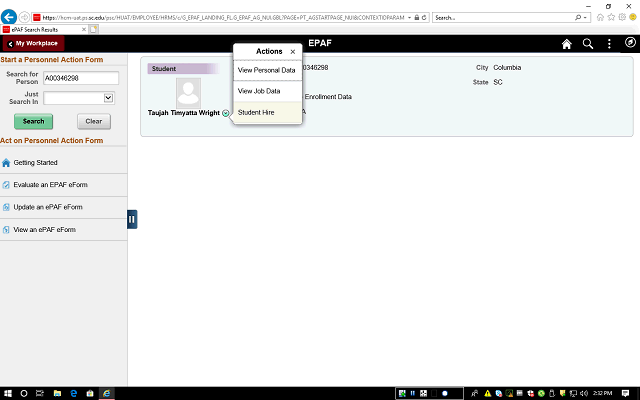Image resolution: width=640 pixels, height=400 pixels.
Task: Click the yellow warning tray icon
Action: point(487,393)
